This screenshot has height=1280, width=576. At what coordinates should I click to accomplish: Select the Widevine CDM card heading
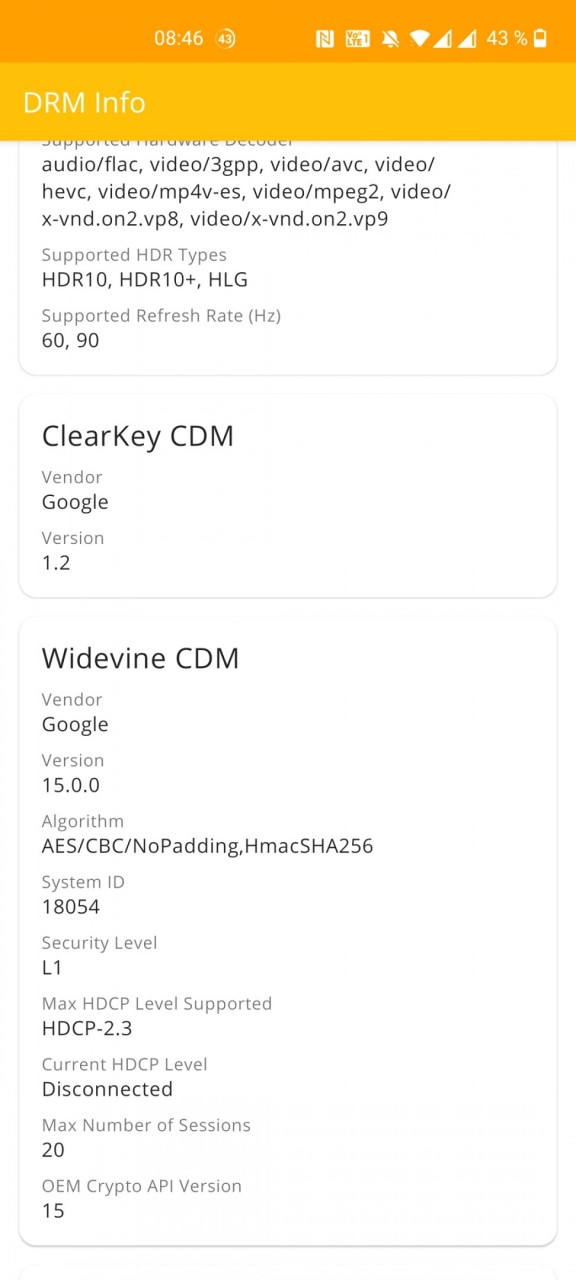pos(141,658)
